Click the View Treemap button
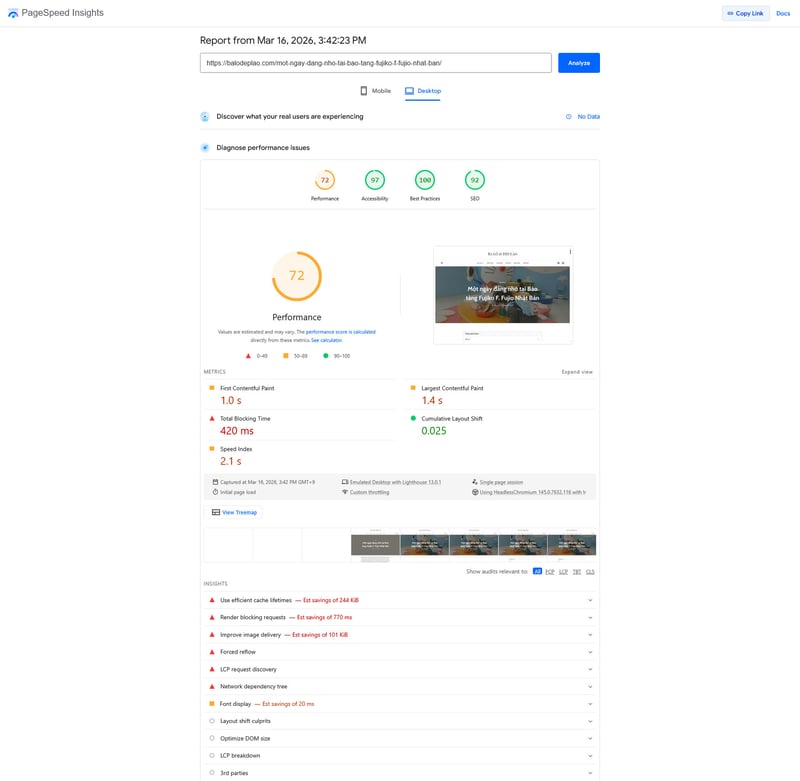 coord(234,512)
